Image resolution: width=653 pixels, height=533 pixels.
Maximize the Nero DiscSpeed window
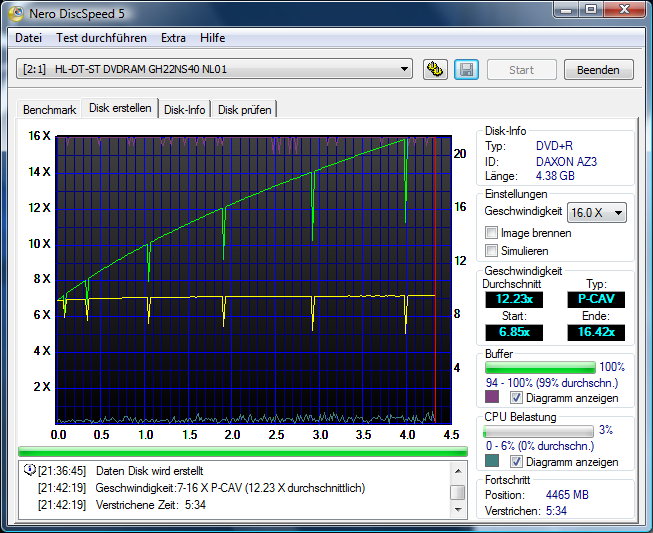pos(590,9)
